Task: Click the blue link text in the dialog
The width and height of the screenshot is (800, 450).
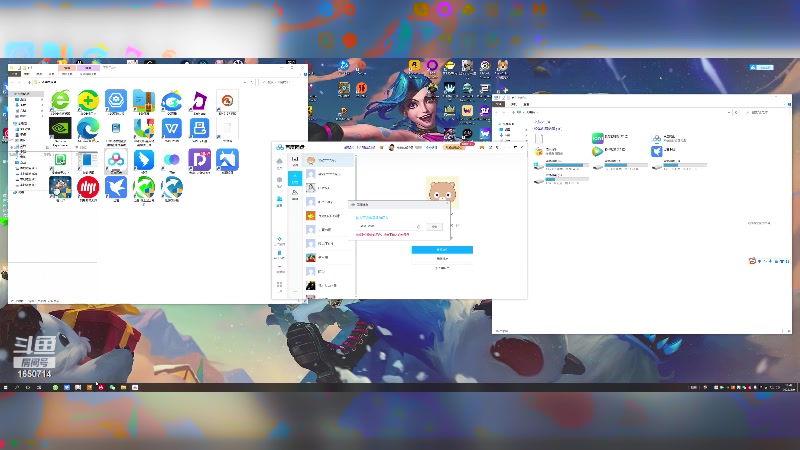Action: pos(372,217)
